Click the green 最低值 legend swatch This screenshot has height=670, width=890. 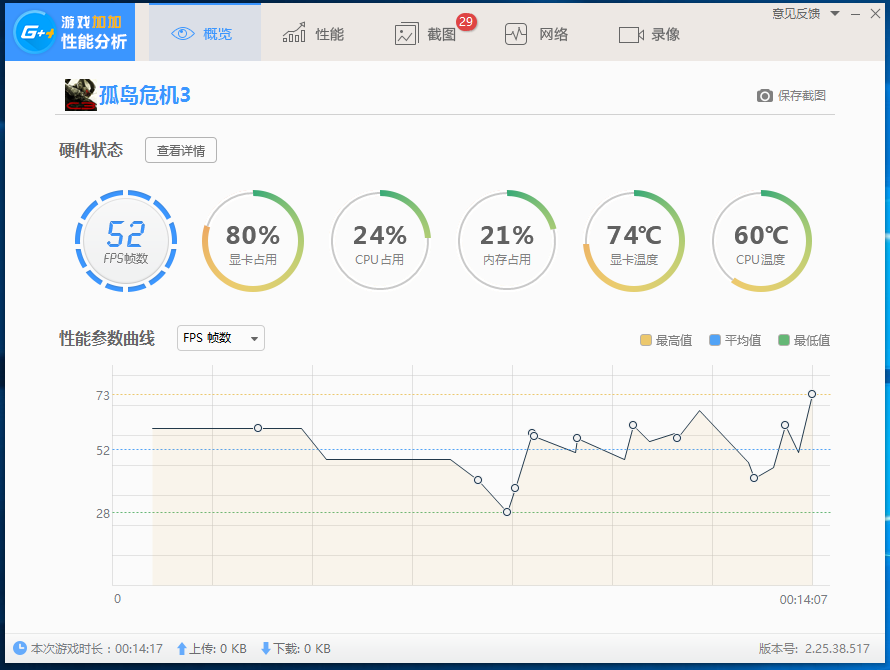click(784, 340)
